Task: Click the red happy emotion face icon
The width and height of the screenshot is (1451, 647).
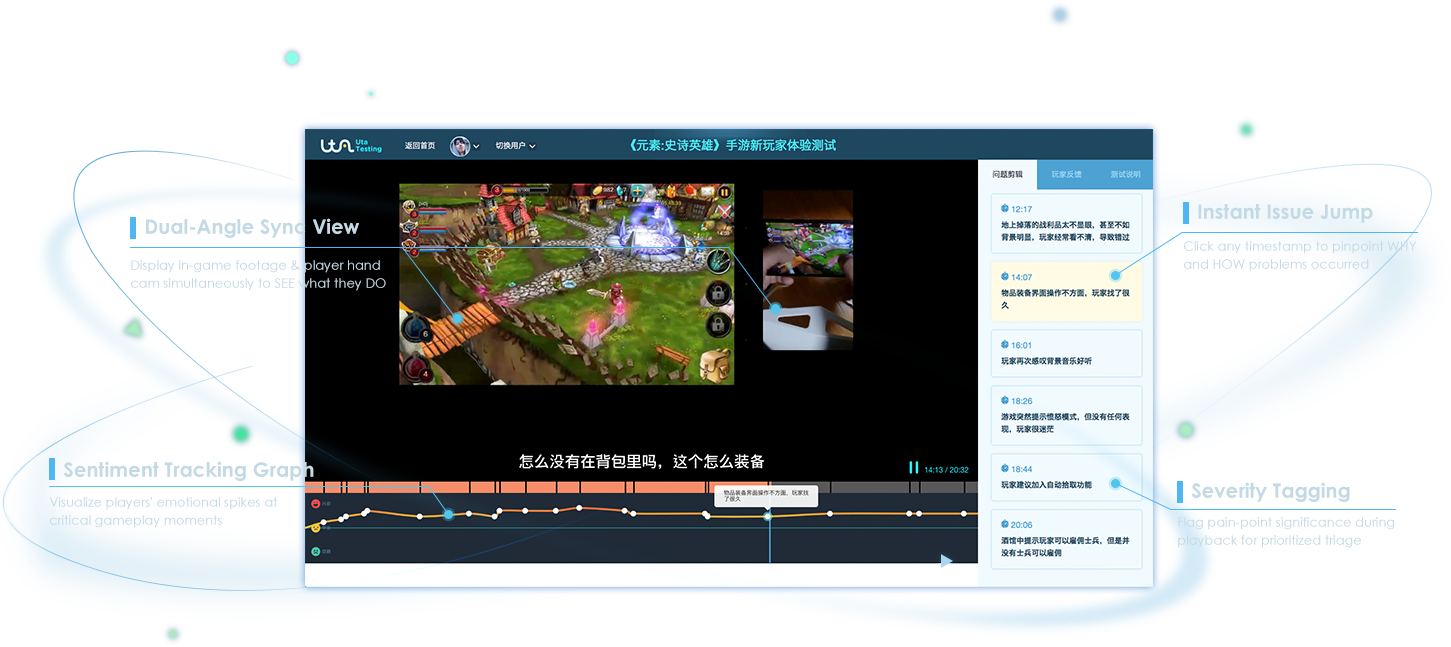Action: coord(315,504)
